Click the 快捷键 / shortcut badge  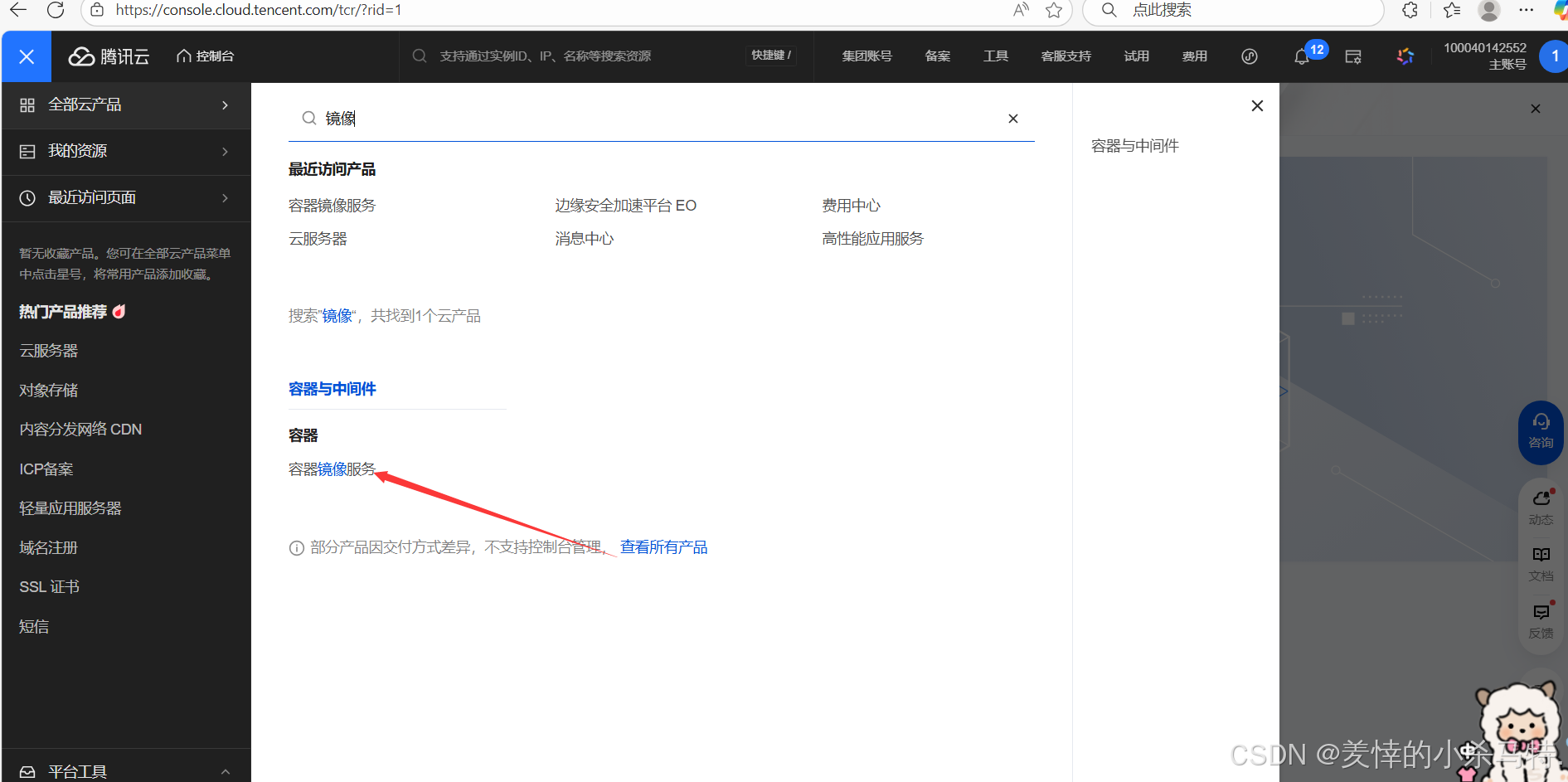click(771, 56)
